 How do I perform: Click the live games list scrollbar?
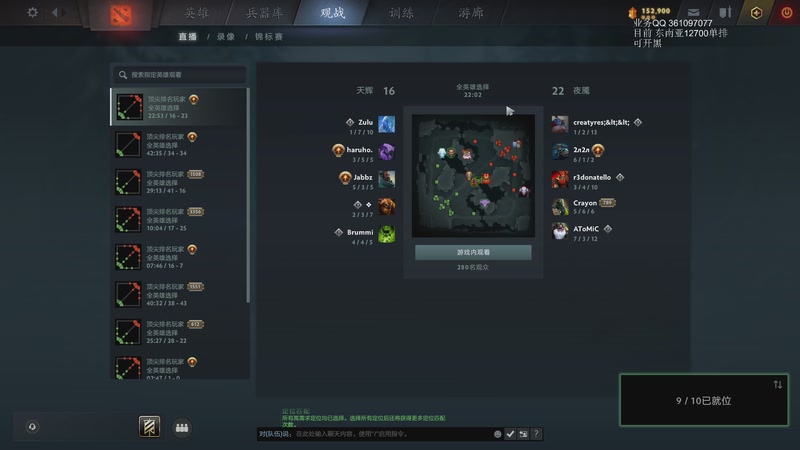[248, 195]
